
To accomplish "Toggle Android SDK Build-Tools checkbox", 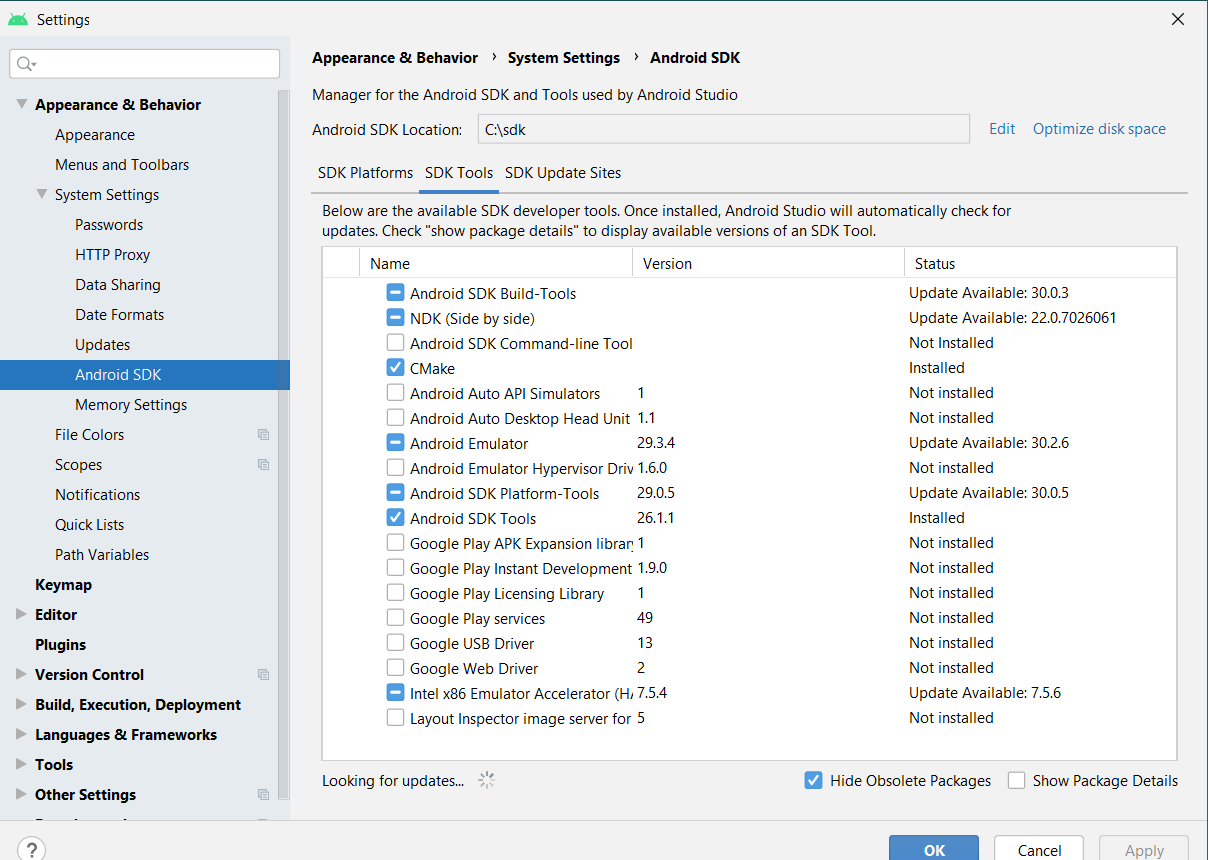I will (395, 293).
